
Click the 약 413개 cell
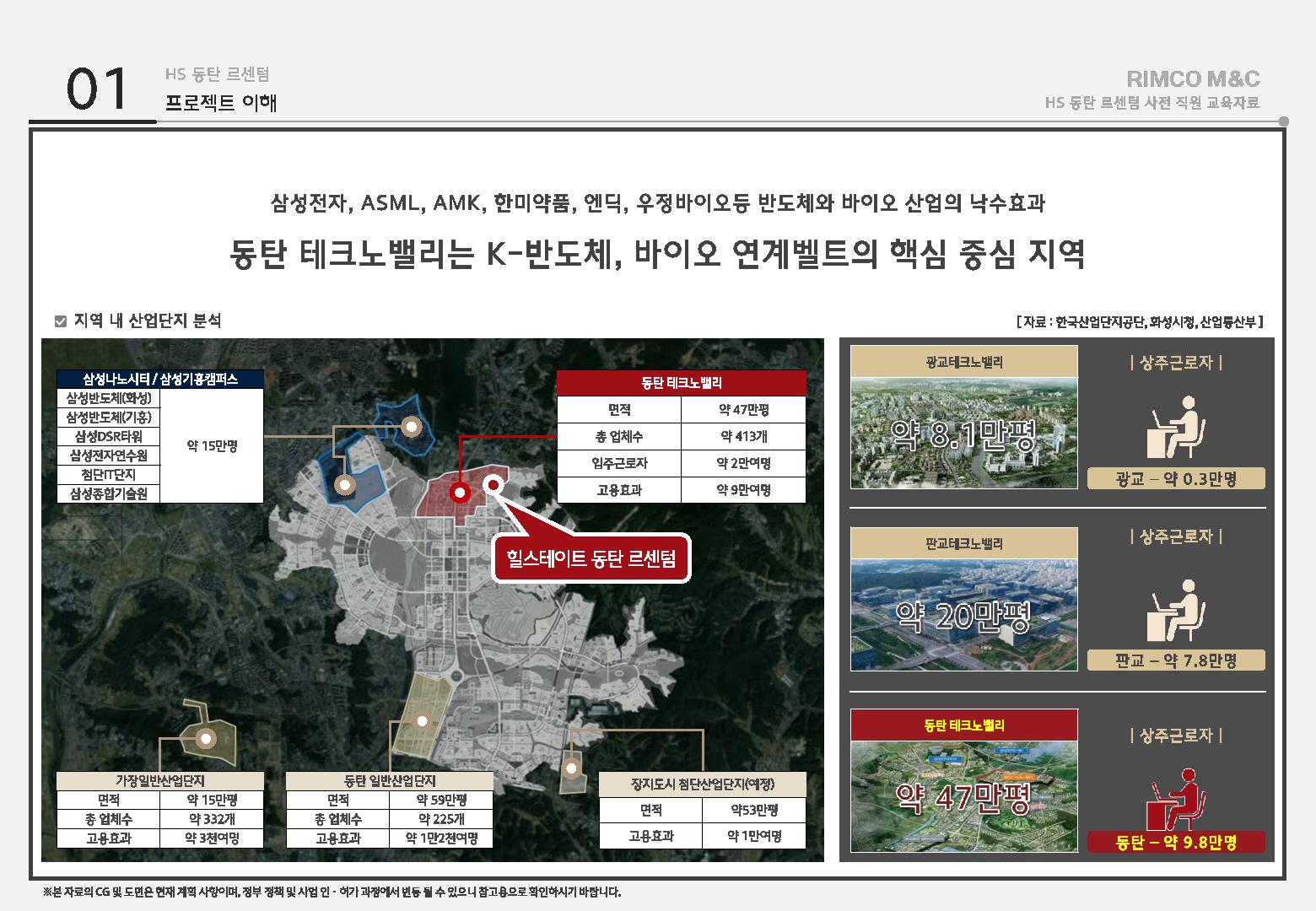click(x=743, y=436)
